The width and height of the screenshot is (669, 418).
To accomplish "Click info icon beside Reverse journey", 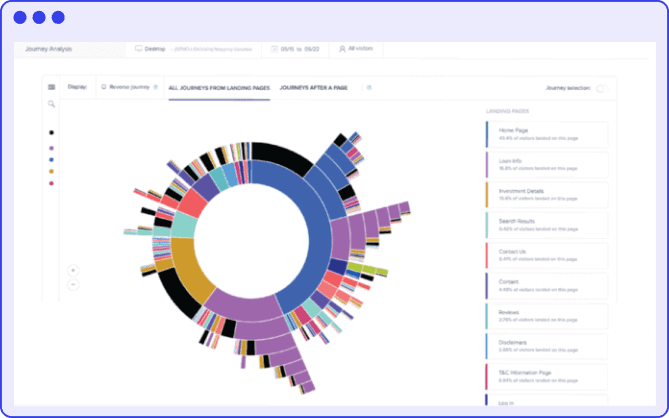I will (155, 88).
